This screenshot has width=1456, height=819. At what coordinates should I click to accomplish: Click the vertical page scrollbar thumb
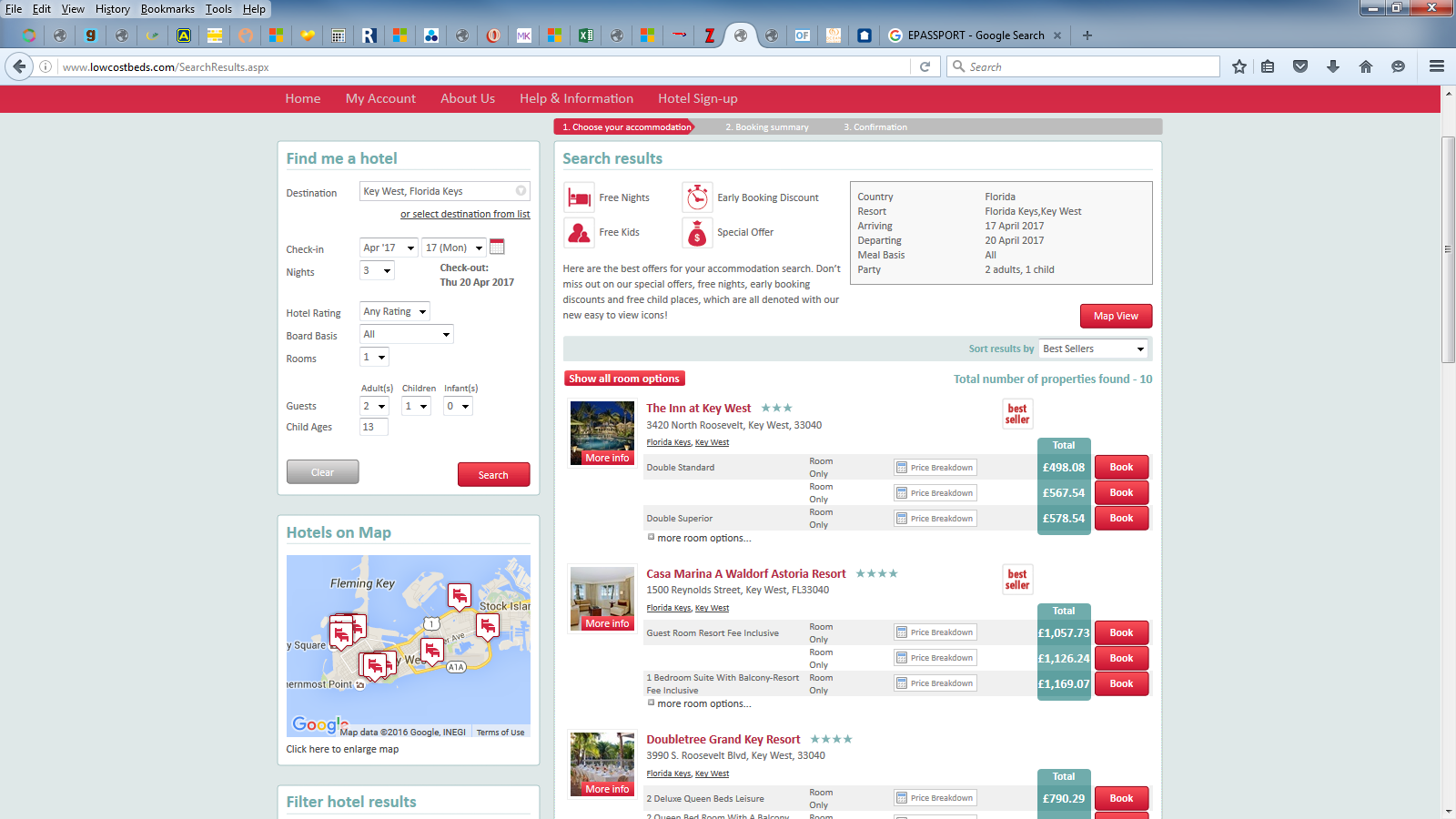click(x=1448, y=250)
